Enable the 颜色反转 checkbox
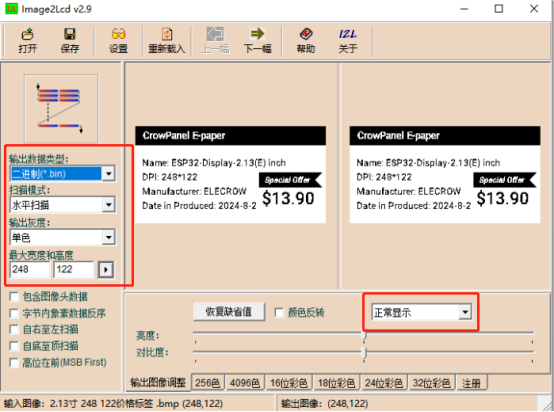This screenshot has height=412, width=554. (279, 312)
